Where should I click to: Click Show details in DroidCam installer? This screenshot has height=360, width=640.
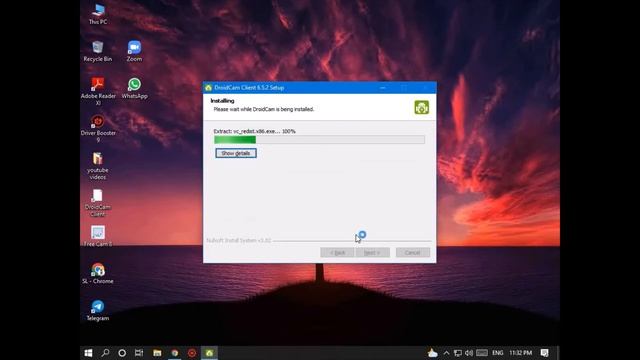[x=236, y=153]
